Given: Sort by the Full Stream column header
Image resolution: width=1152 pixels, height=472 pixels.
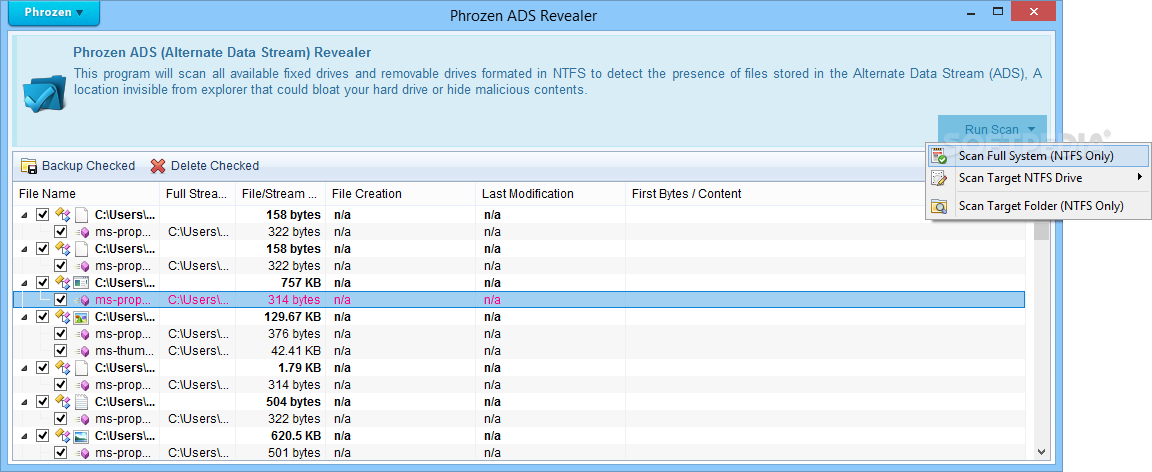Looking at the screenshot, I should pyautogui.click(x=197, y=193).
